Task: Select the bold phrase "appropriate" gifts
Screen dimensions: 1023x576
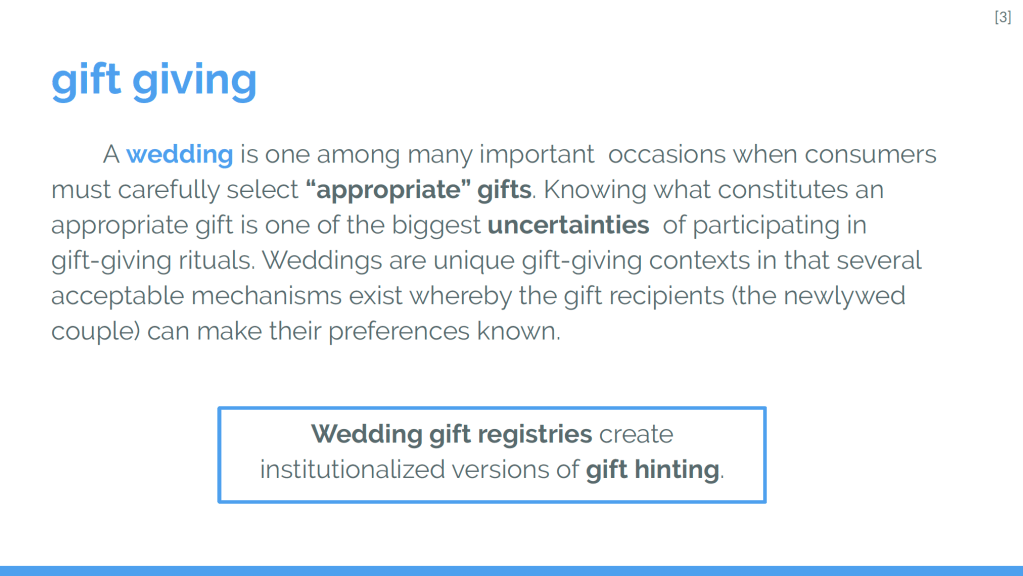Action: click(x=418, y=190)
